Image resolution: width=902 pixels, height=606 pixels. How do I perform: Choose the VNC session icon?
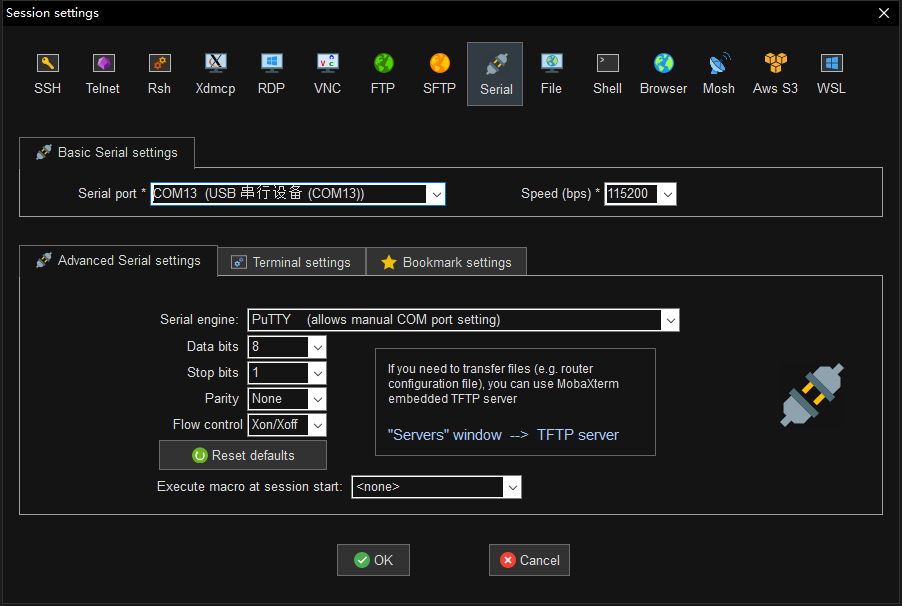pos(327,74)
